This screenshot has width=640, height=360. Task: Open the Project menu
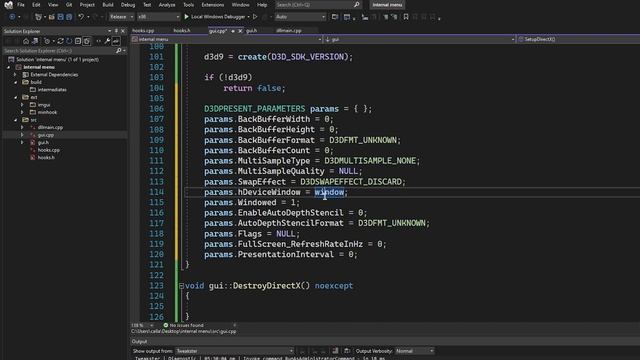point(87,5)
